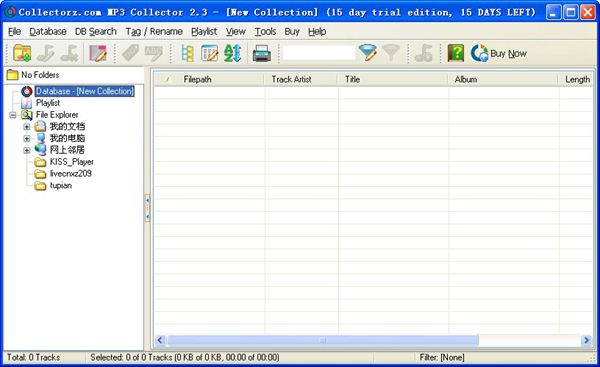
Task: Select the Playlist tree node
Action: tap(48, 103)
